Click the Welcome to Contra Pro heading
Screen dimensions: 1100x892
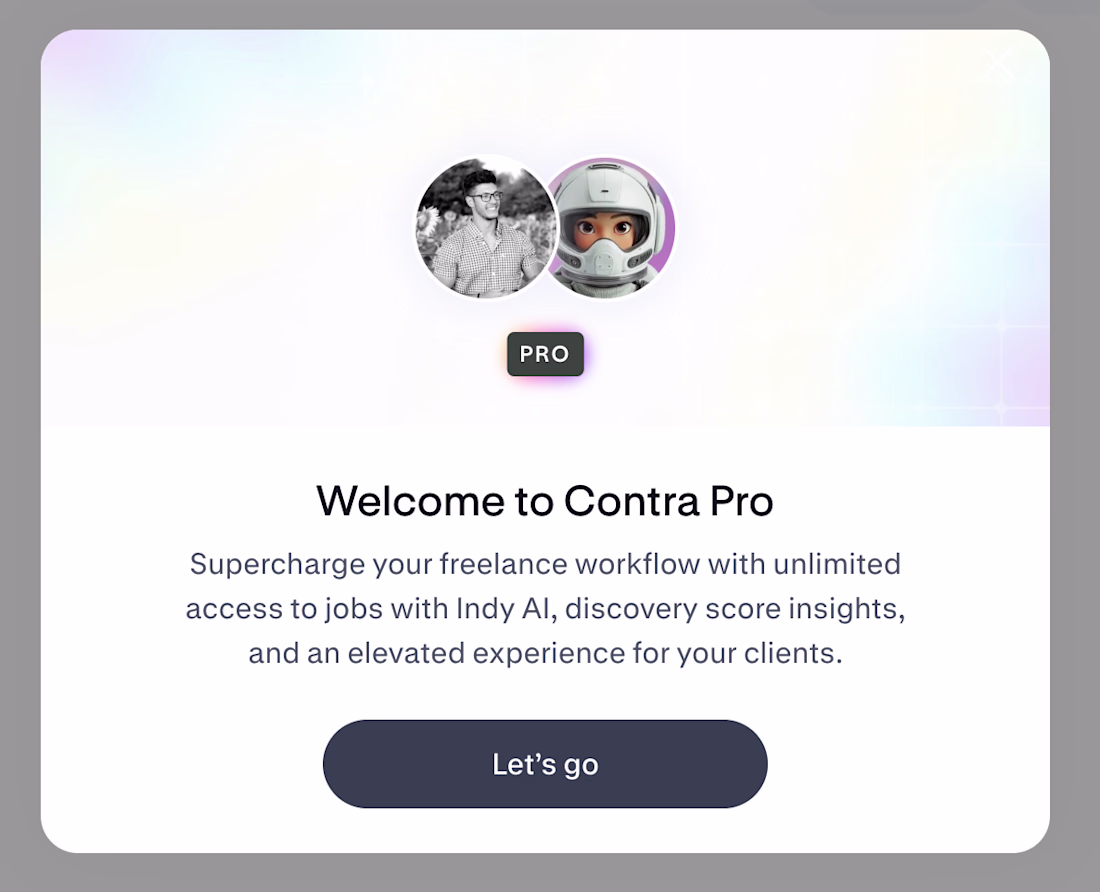coord(545,501)
